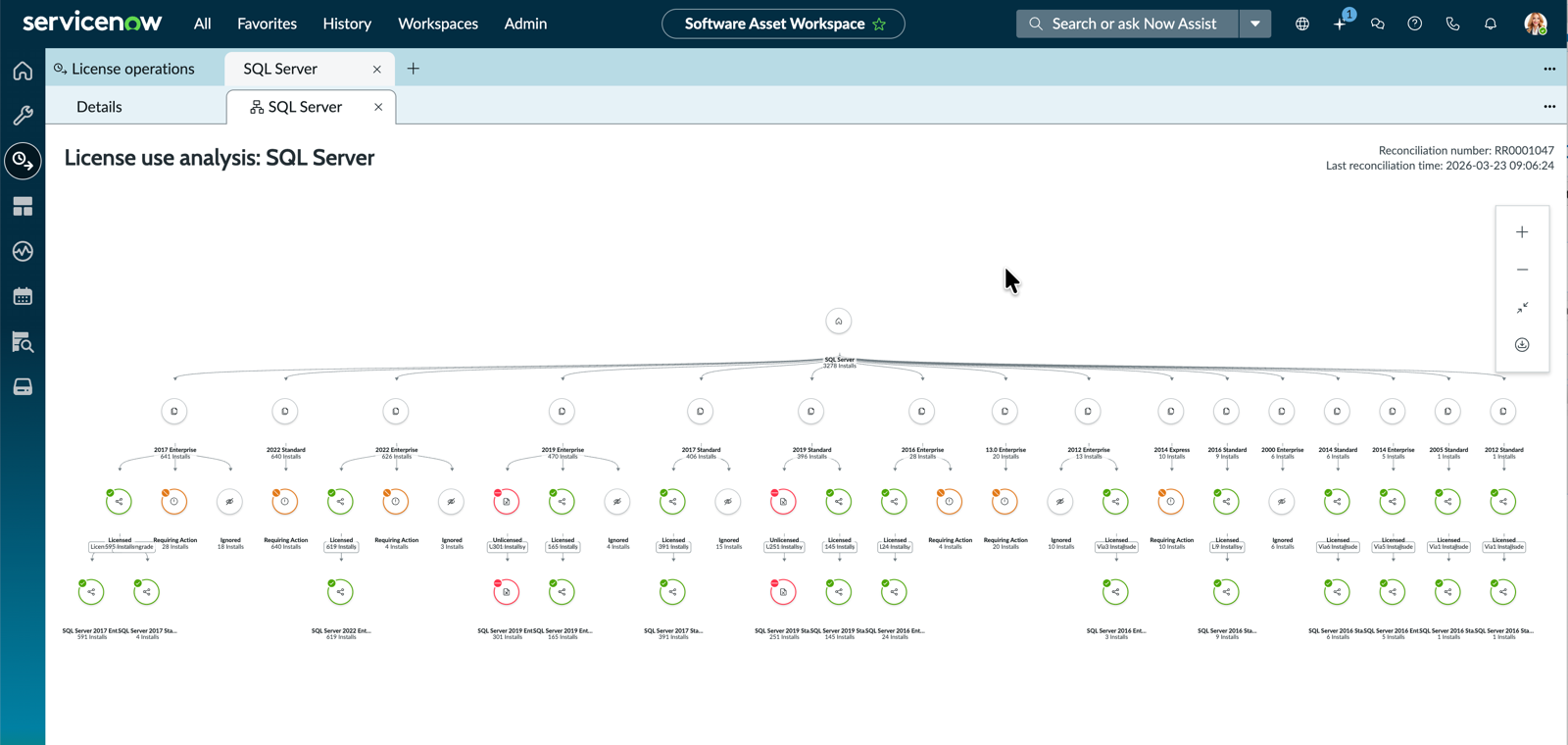Open the dashboard tiles sidebar icon
Image resolution: width=1568 pixels, height=745 pixels.
coord(23,207)
